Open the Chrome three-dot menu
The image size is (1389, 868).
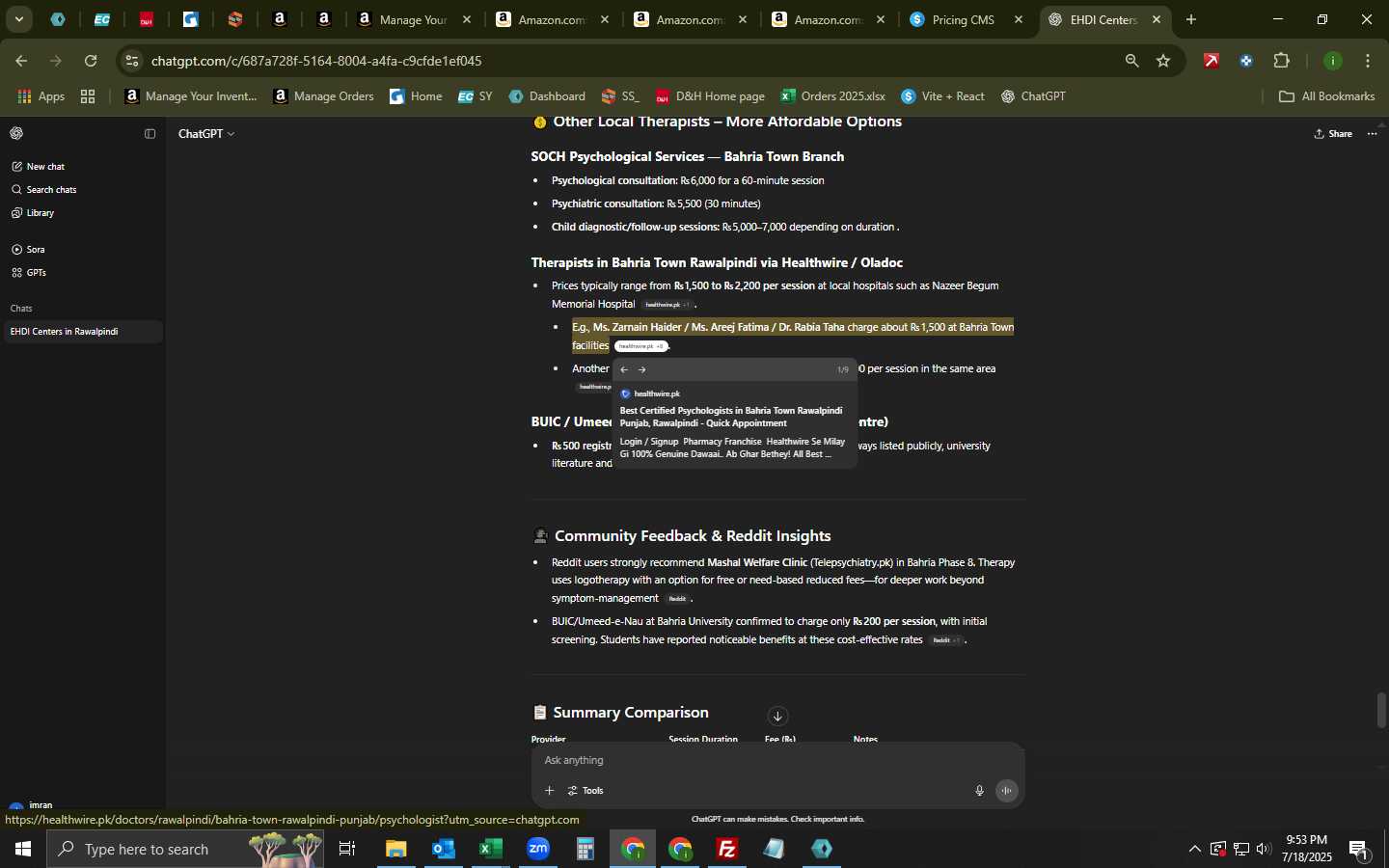pyautogui.click(x=1368, y=61)
